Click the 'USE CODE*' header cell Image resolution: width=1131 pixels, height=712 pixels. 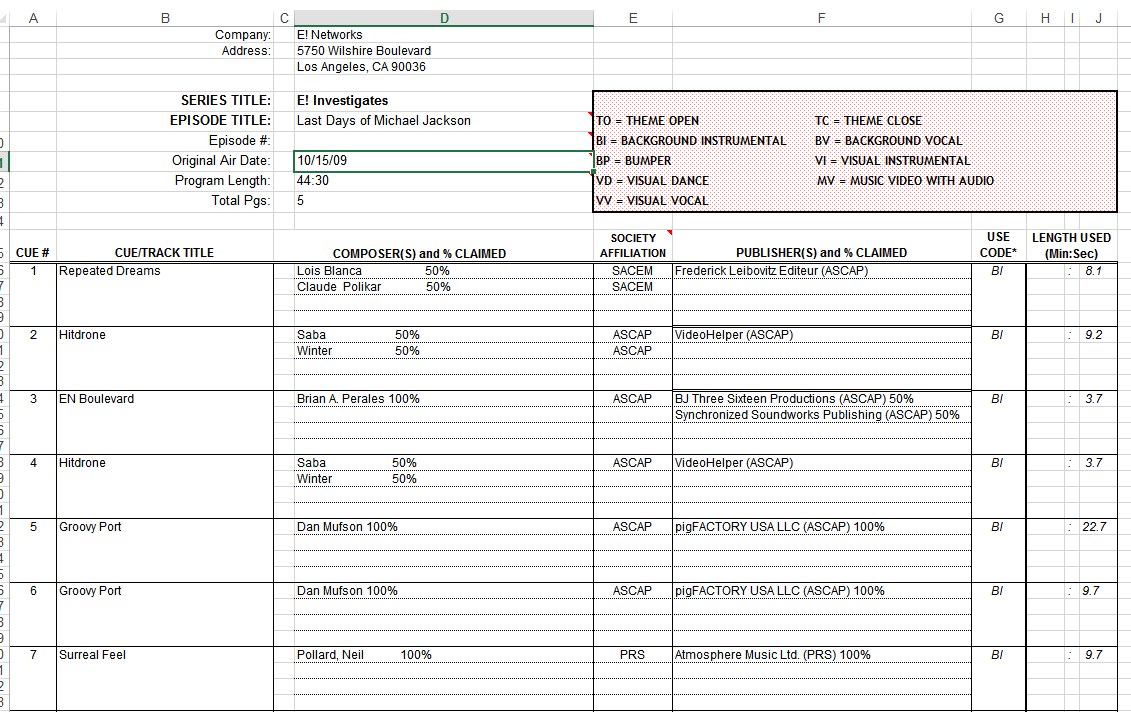(x=998, y=245)
